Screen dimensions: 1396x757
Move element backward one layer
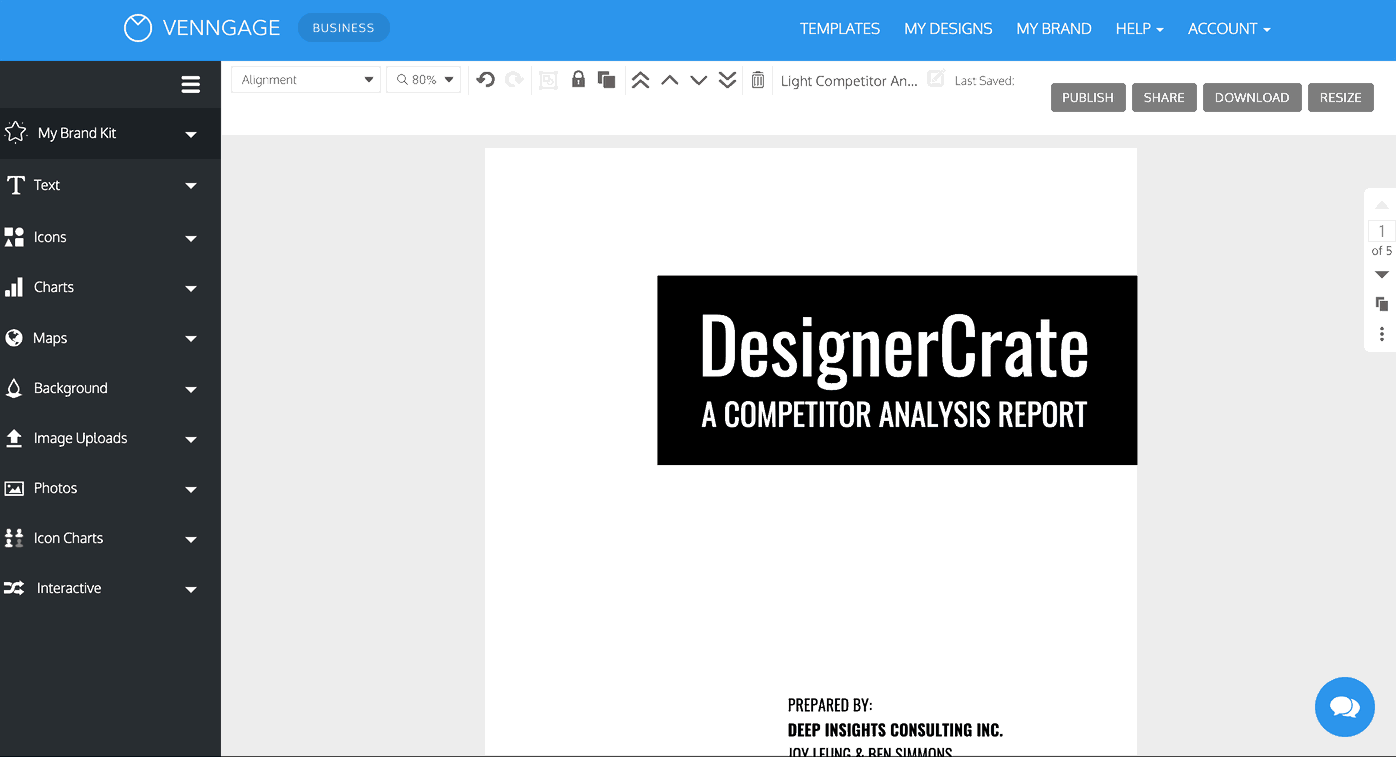[699, 80]
